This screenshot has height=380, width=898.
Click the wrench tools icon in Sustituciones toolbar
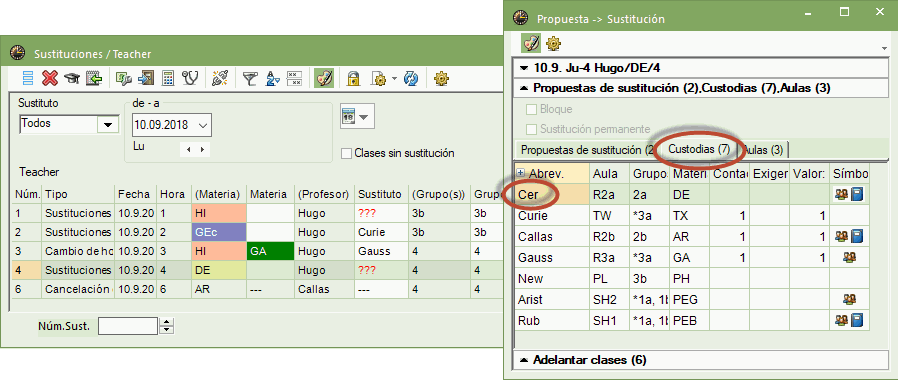pyautogui.click(x=124, y=78)
